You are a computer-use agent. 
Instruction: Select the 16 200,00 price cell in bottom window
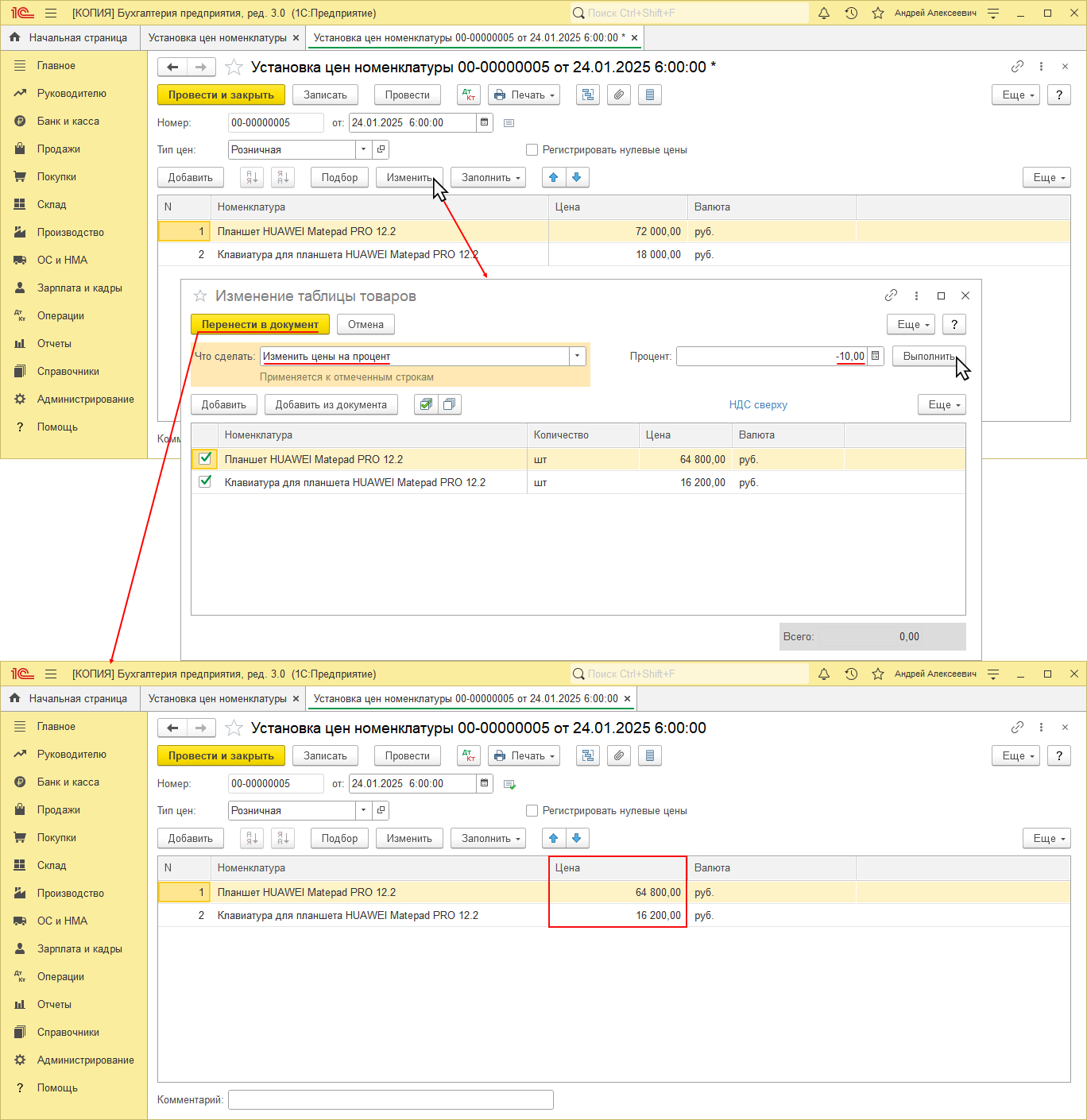(x=617, y=915)
